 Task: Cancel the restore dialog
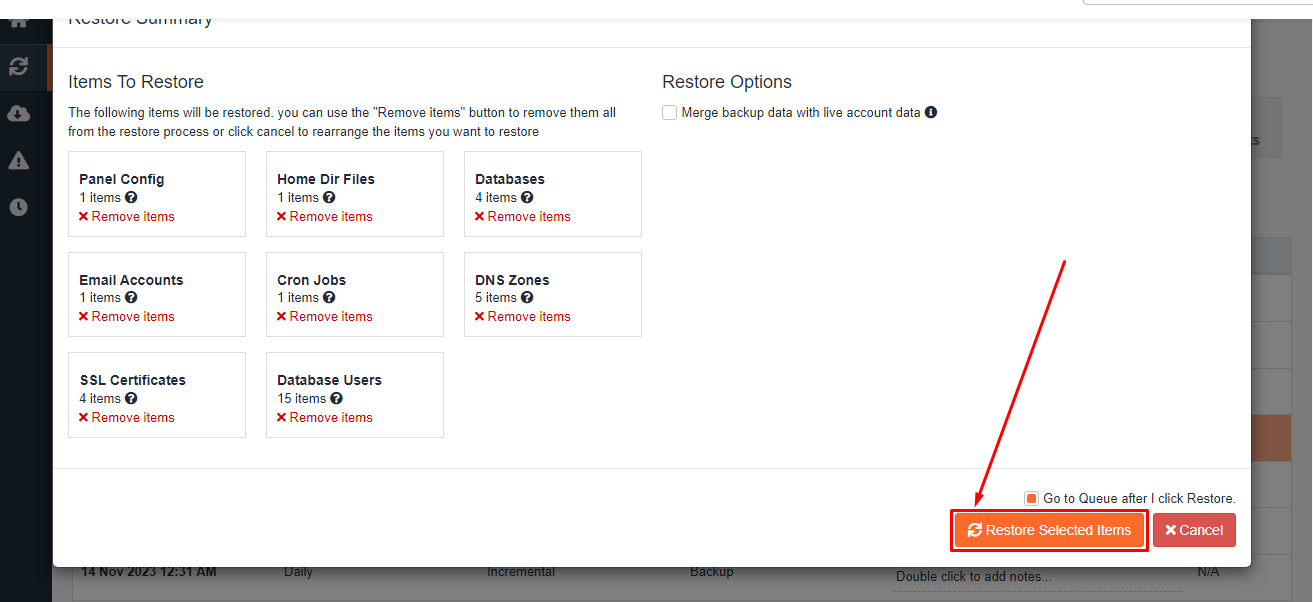point(1194,530)
